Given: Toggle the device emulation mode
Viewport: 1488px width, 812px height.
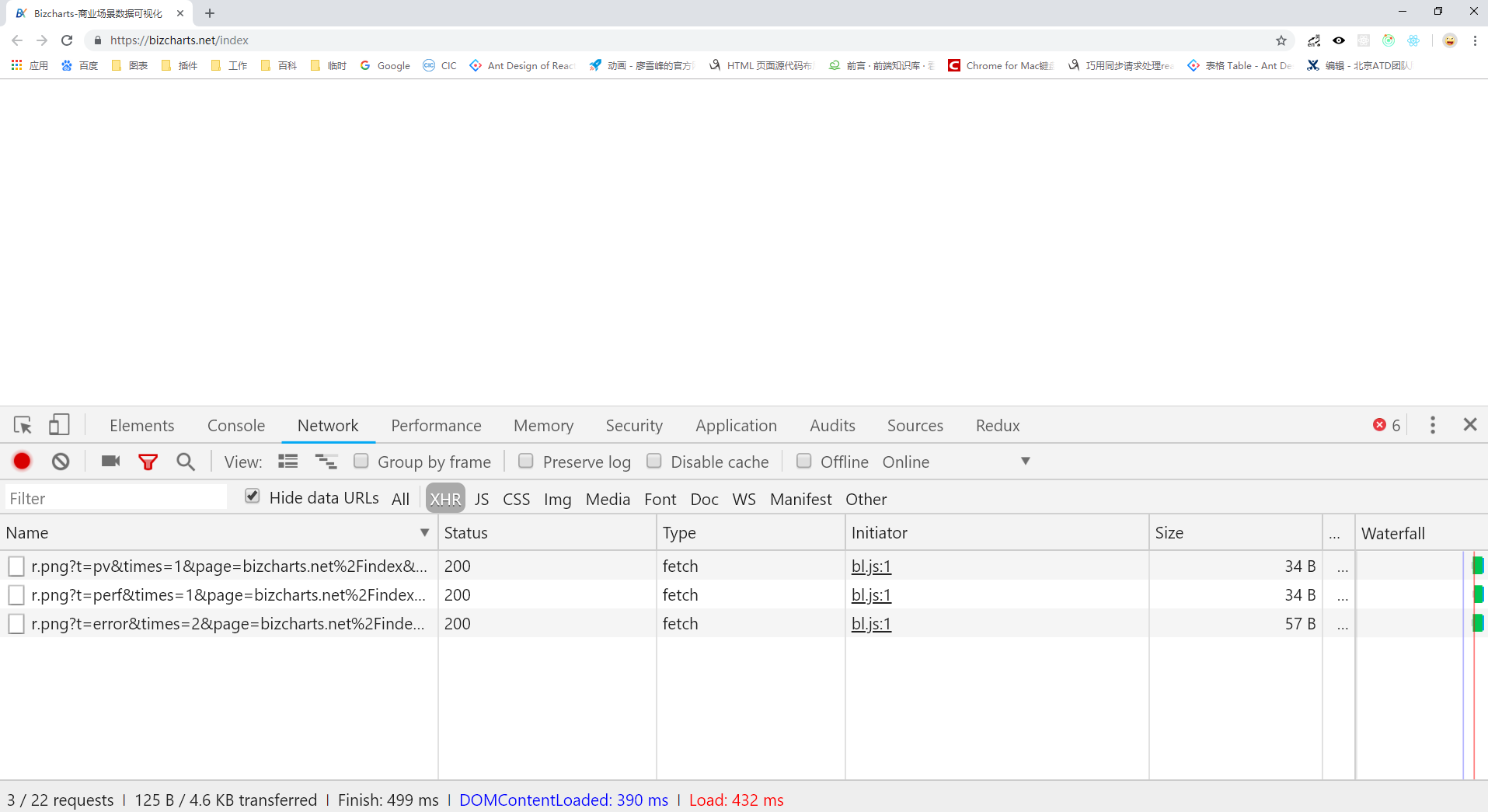Looking at the screenshot, I should click(x=59, y=425).
